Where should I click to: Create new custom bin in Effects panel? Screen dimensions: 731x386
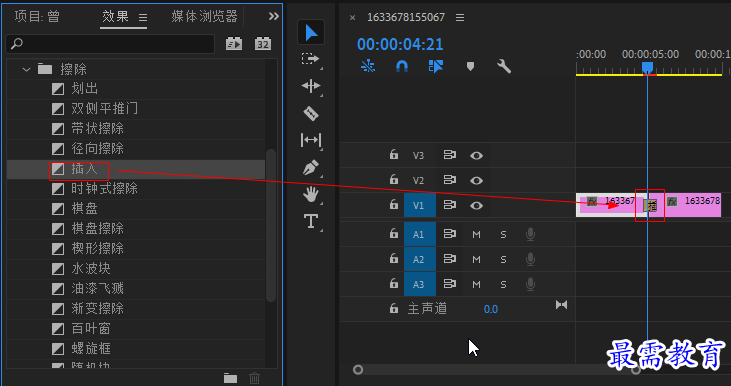(x=230, y=378)
